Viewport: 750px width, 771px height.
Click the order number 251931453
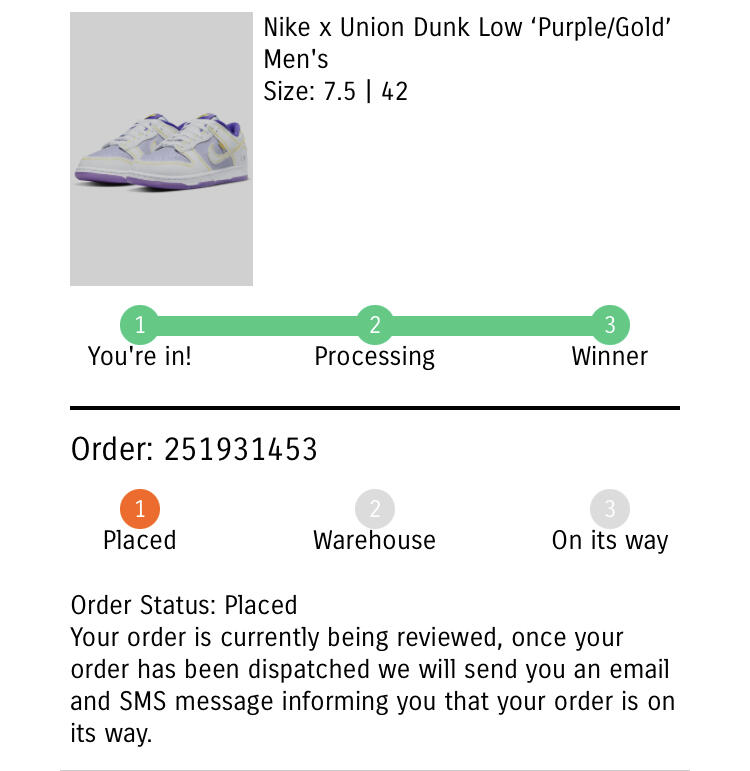point(240,450)
